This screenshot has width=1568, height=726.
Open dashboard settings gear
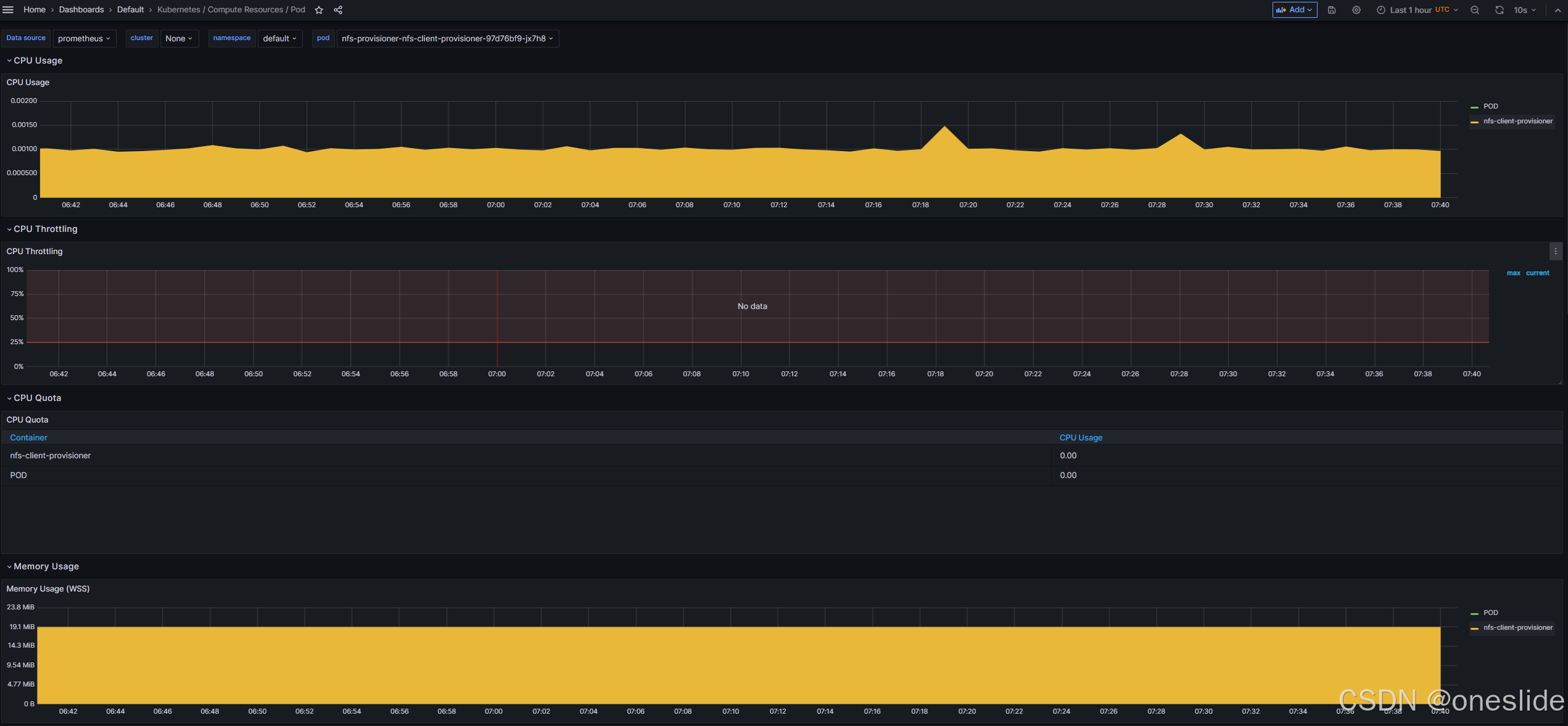click(x=1356, y=10)
